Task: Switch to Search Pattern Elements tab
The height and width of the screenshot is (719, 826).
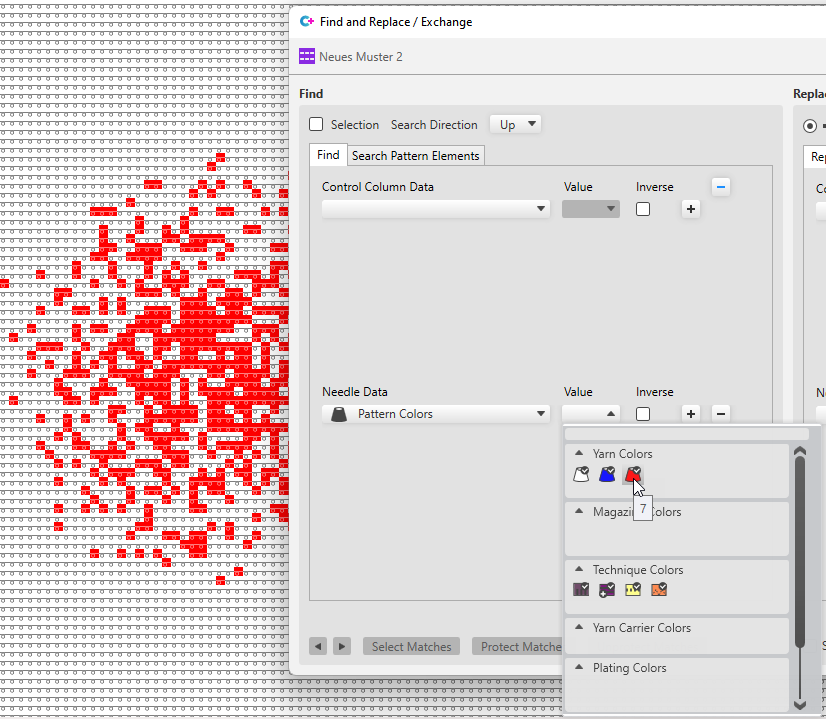Action: click(415, 156)
